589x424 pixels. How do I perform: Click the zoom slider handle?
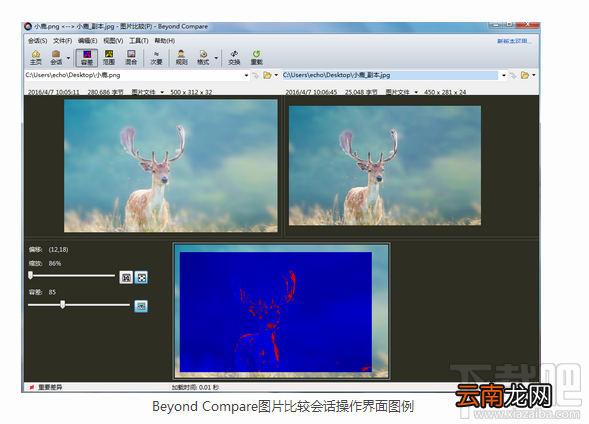(31, 275)
